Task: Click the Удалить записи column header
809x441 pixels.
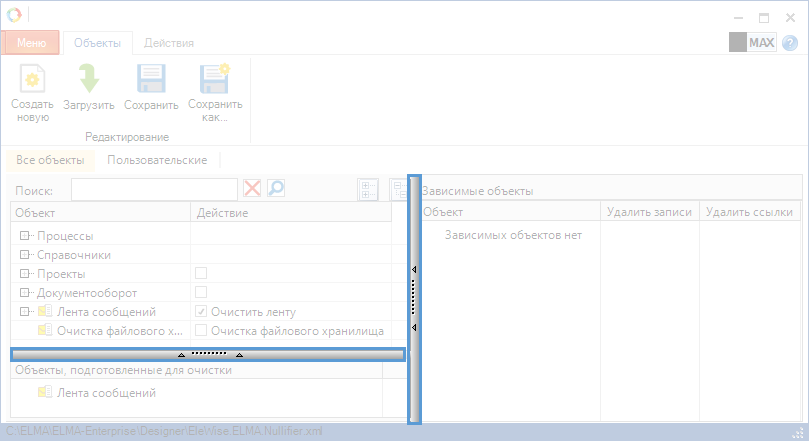Action: pos(650,212)
